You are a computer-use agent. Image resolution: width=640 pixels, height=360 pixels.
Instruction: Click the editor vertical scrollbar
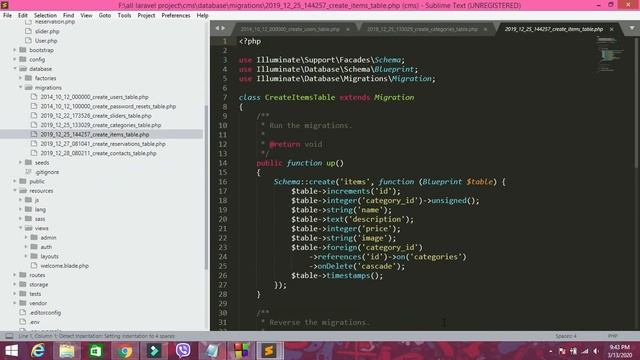[637, 102]
